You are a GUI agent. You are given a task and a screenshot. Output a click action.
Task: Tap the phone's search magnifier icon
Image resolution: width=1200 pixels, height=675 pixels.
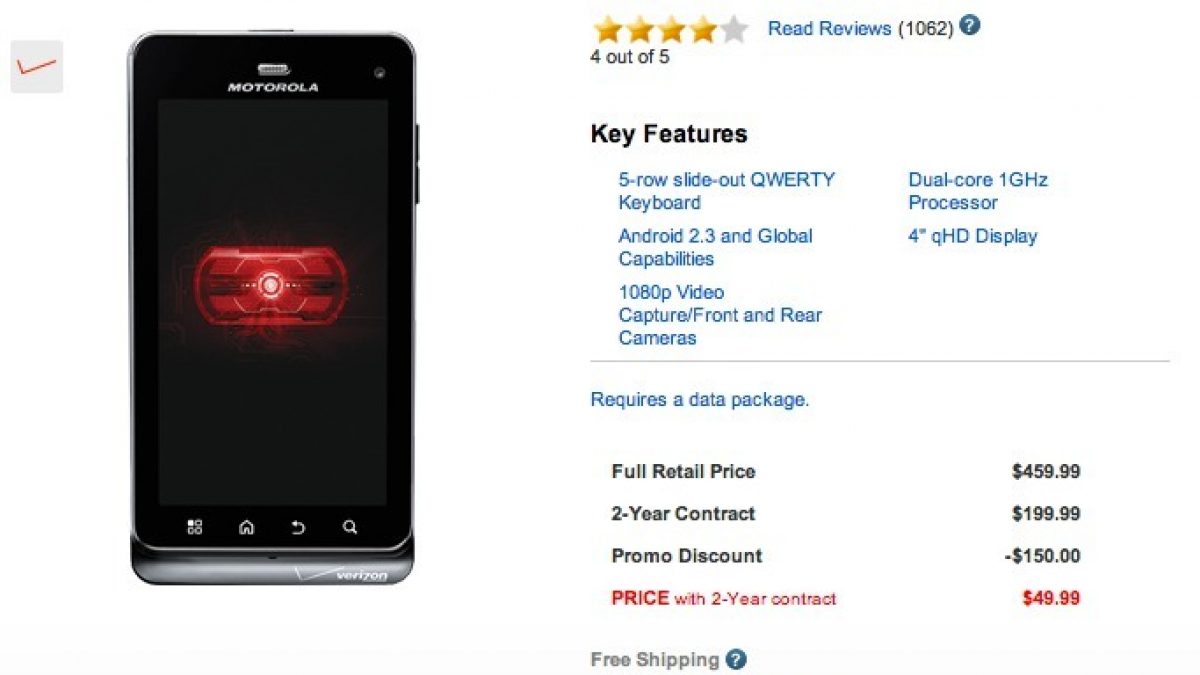[x=349, y=527]
